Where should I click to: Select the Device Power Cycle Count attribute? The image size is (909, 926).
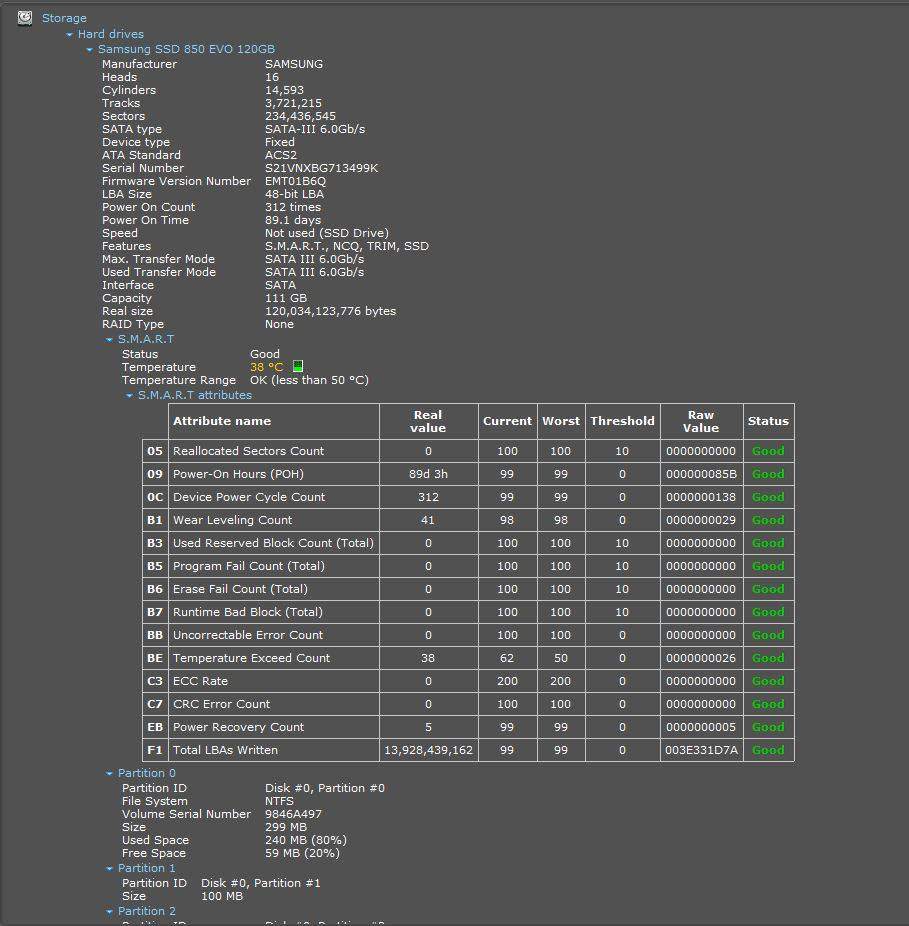pos(249,497)
